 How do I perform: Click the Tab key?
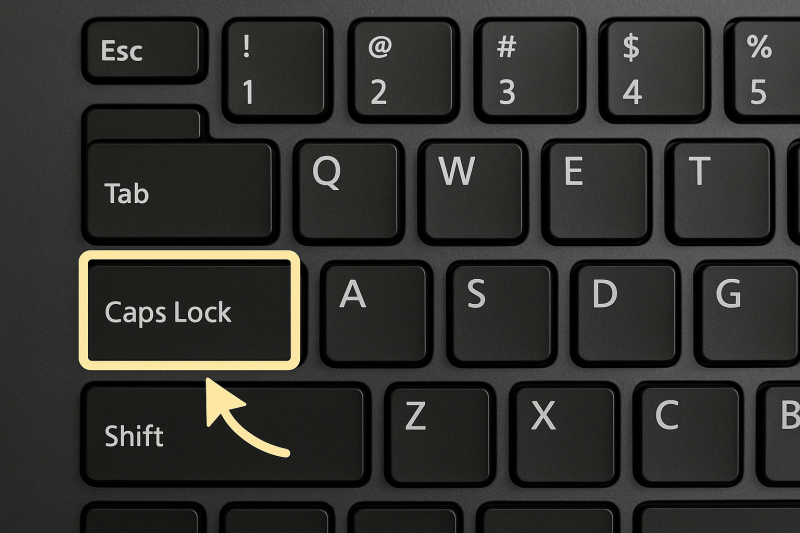tap(180, 191)
